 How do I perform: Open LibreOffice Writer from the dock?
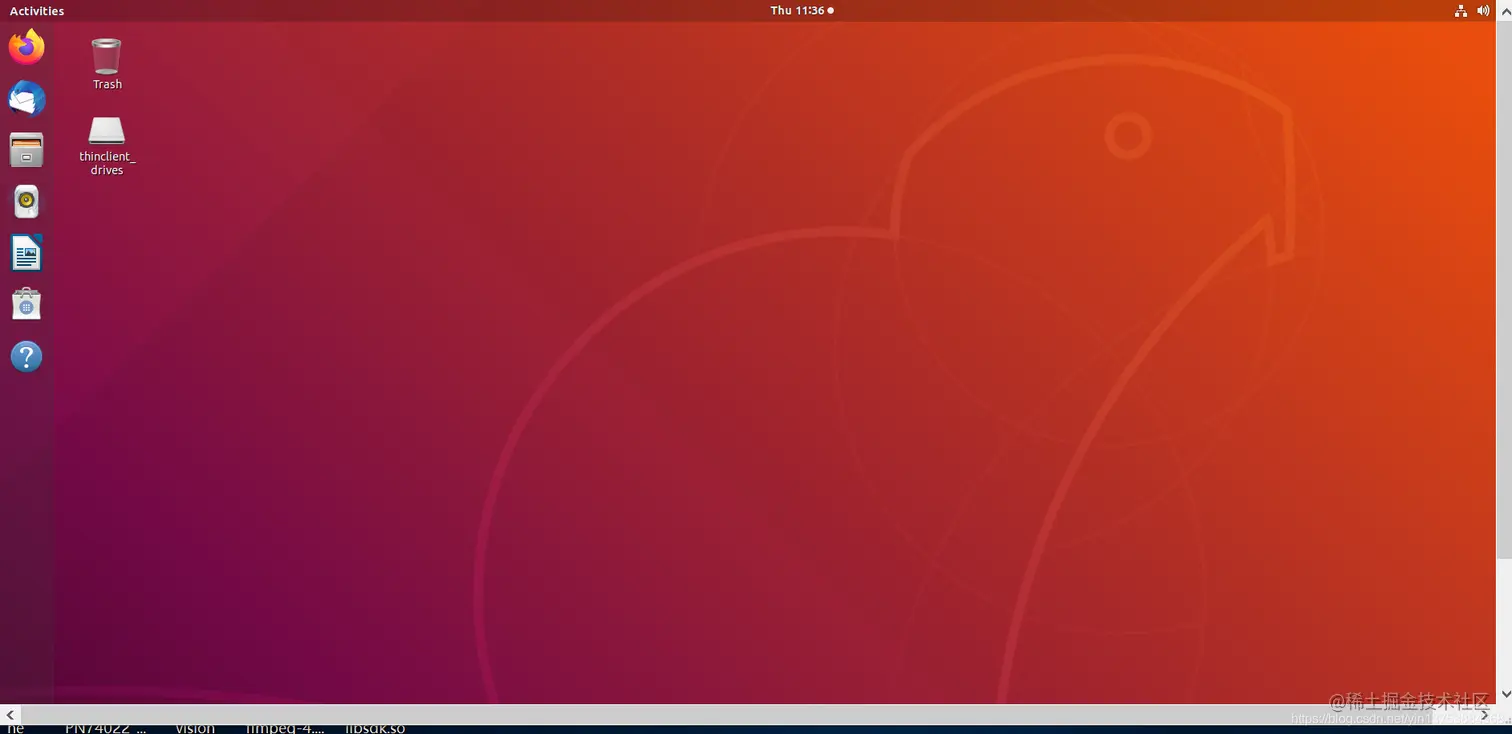[x=27, y=253]
